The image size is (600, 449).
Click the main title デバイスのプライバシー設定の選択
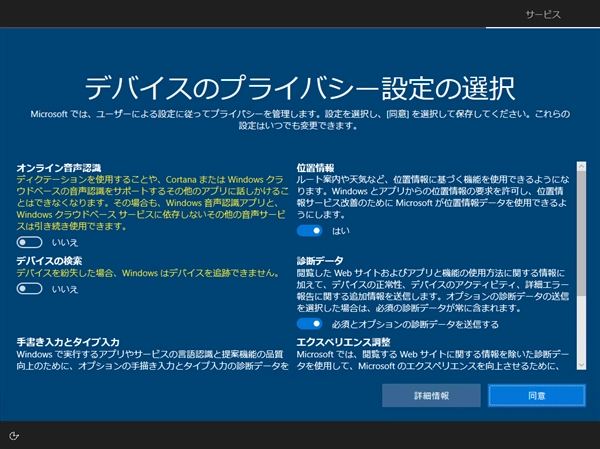[x=300, y=88]
